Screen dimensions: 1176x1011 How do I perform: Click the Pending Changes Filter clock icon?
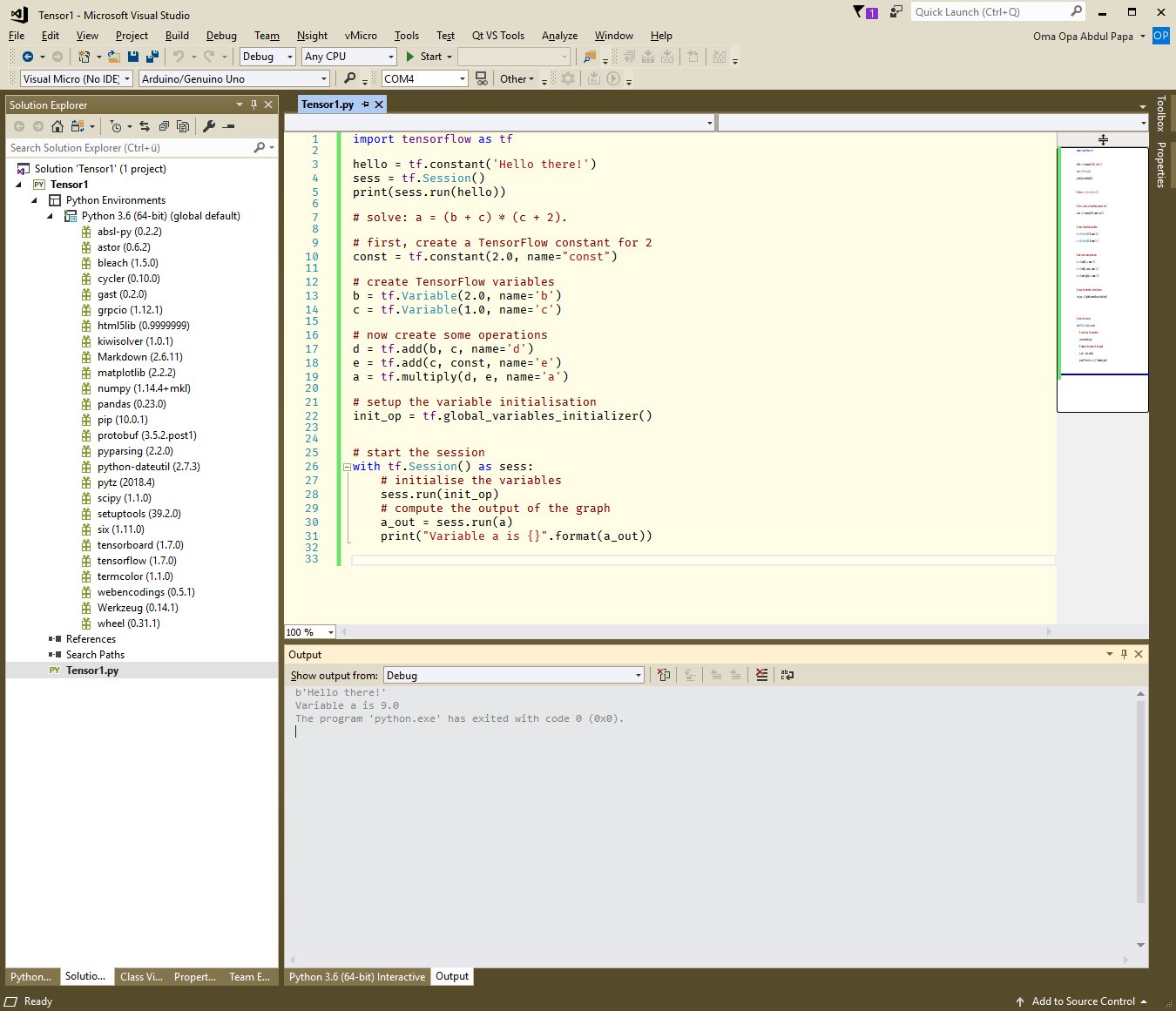(117, 126)
